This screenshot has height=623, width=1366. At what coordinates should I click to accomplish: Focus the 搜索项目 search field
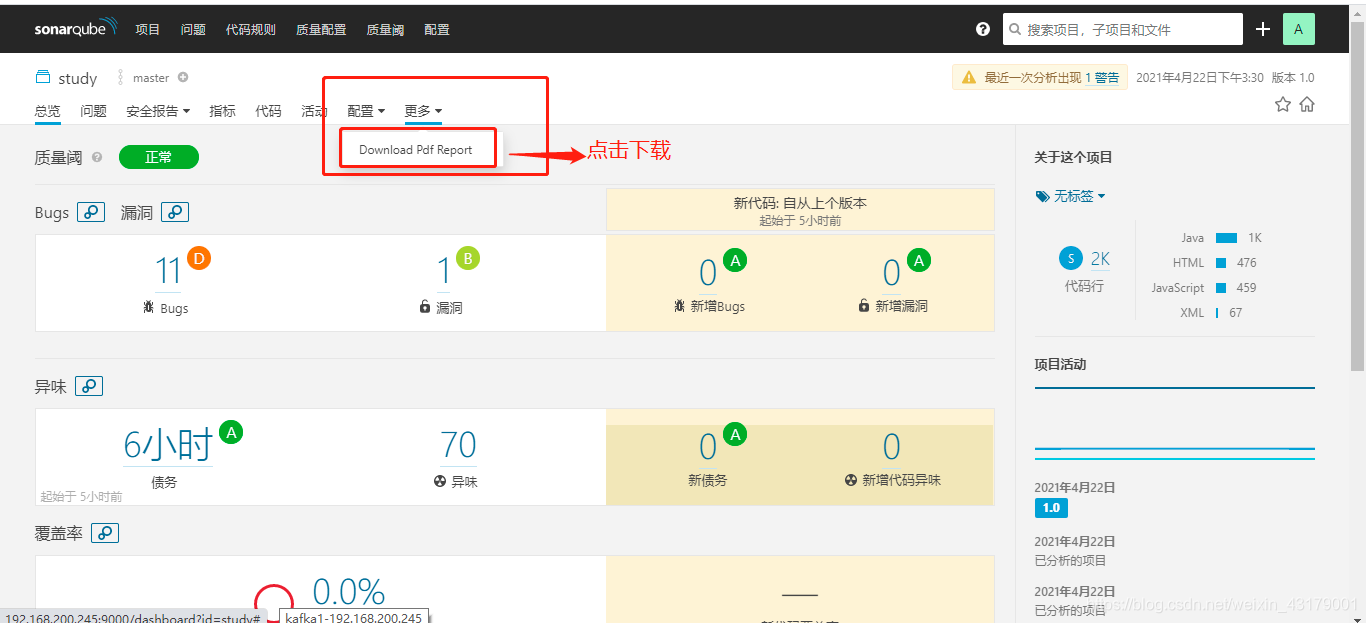point(1123,29)
